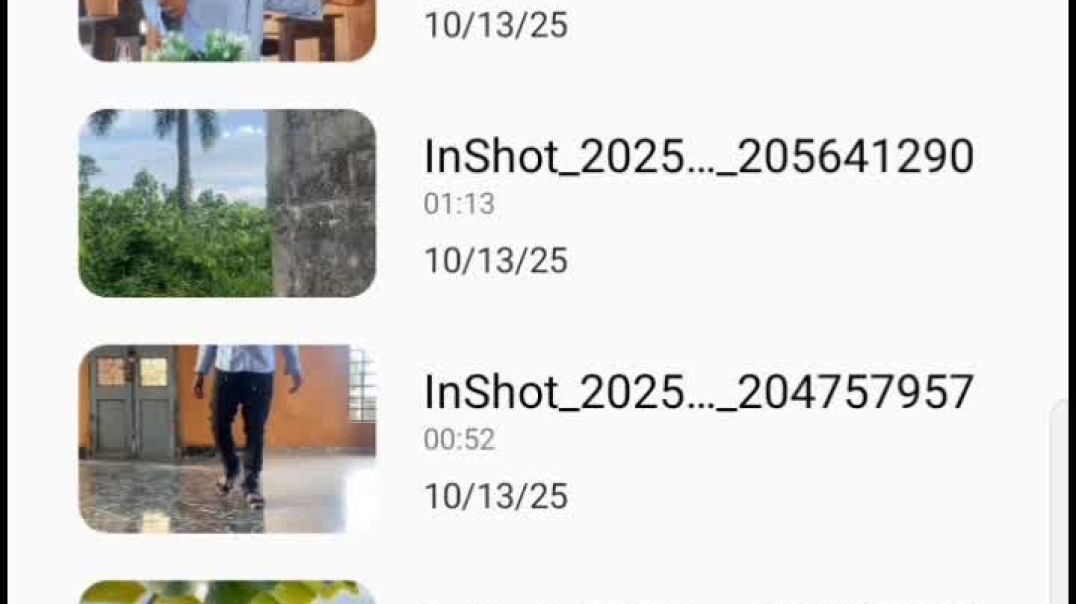Viewport: 1076px width, 604px height.
Task: Select the file name ending in 205641290
Action: pyautogui.click(x=699, y=157)
